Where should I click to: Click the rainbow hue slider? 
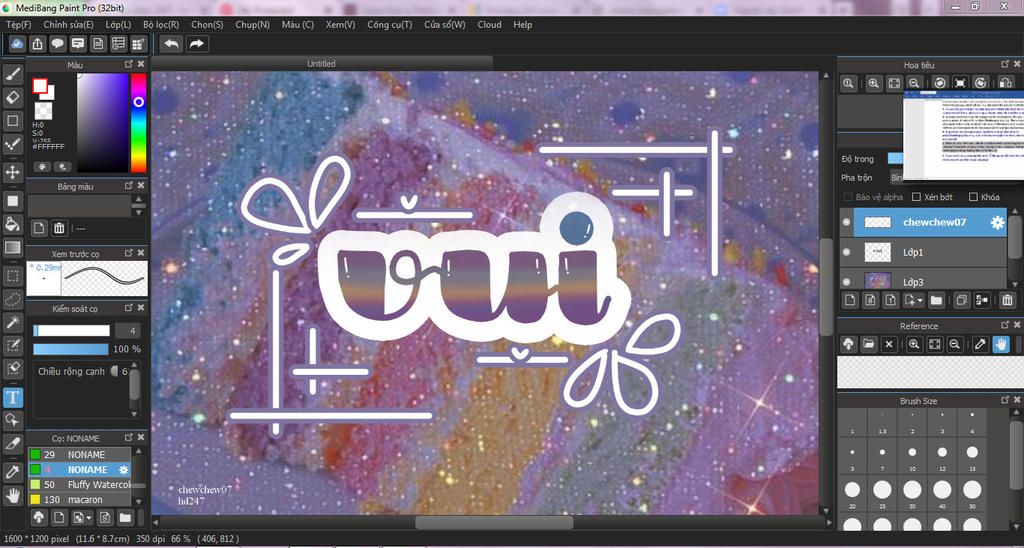click(x=138, y=122)
